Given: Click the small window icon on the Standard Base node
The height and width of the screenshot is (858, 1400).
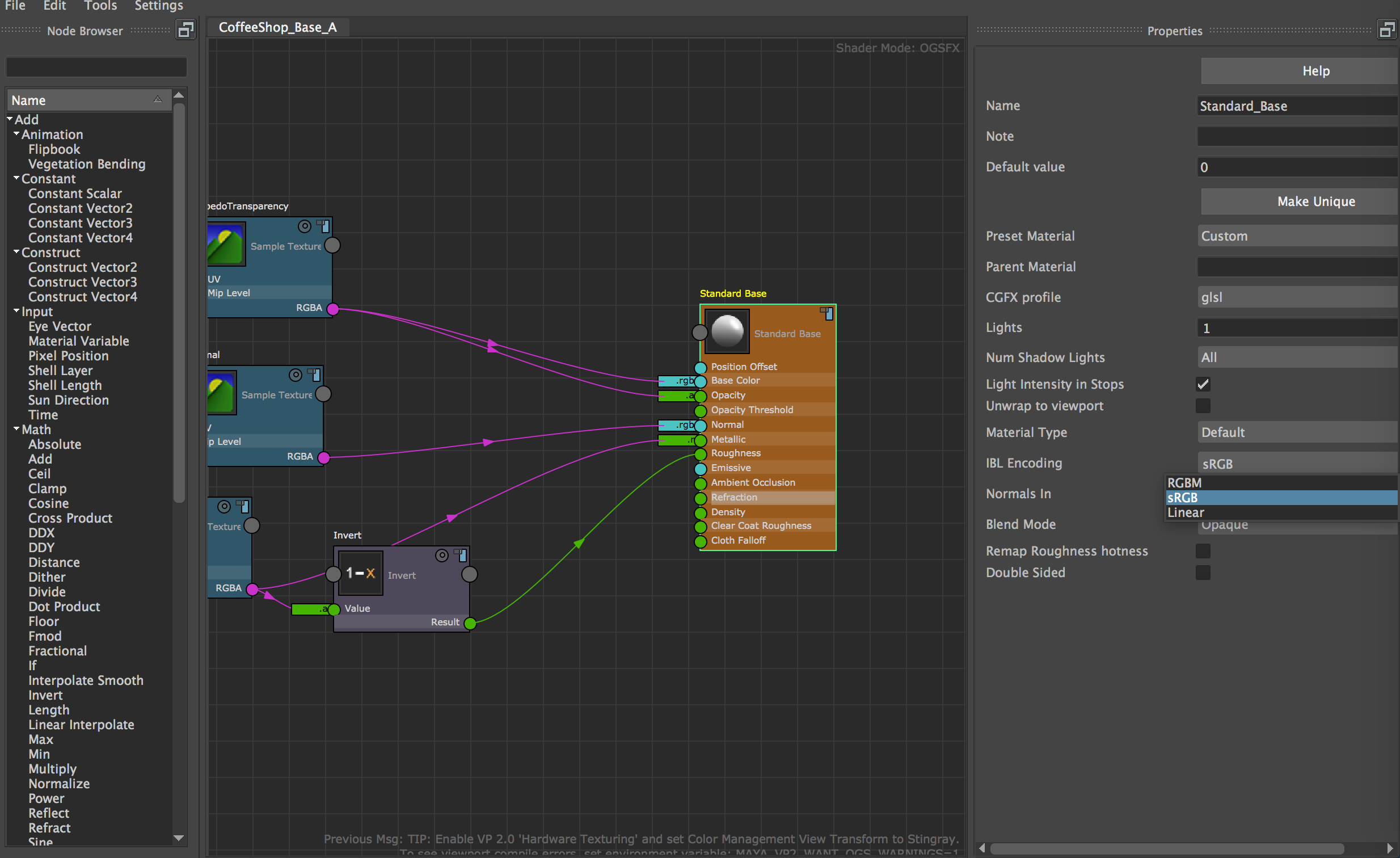Looking at the screenshot, I should pos(826,313).
